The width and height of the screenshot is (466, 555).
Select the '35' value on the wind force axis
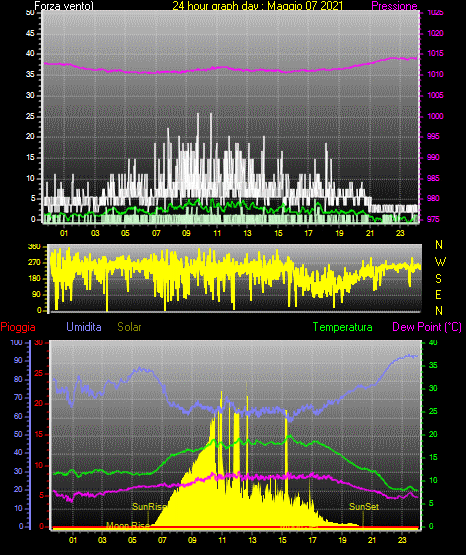(x=30, y=74)
